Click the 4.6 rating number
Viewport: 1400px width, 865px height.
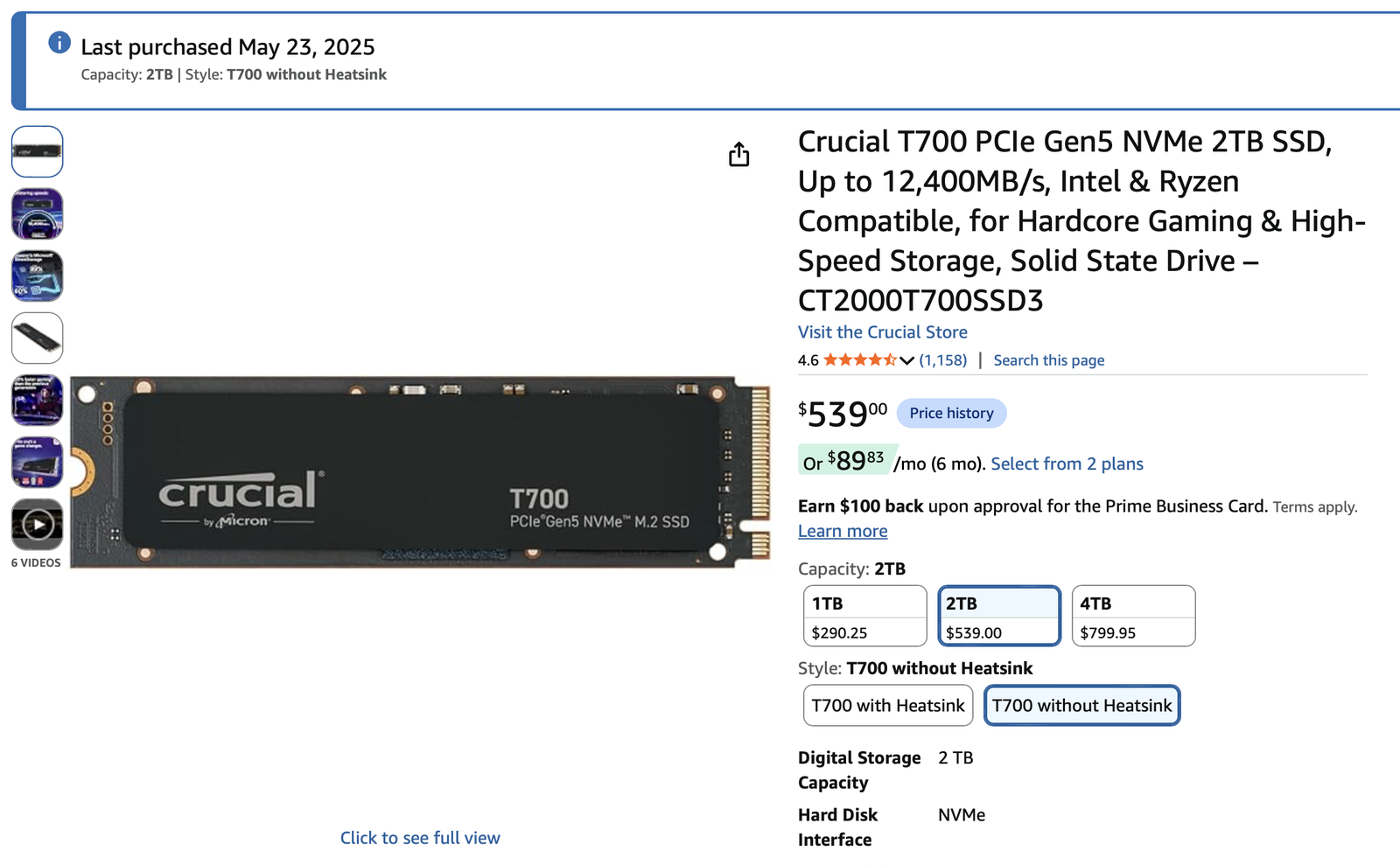click(808, 360)
